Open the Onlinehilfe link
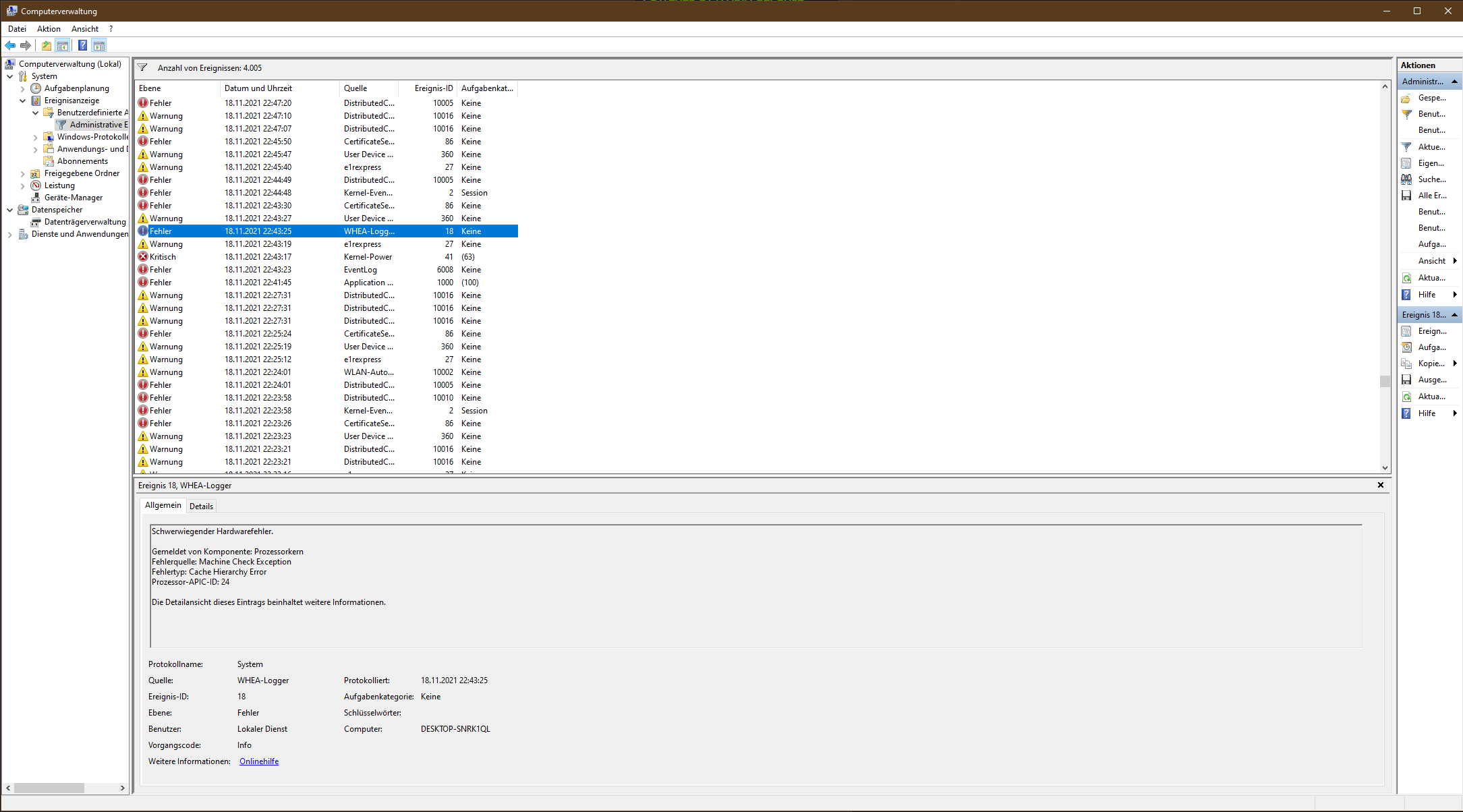Screen dimensions: 1463x812 (x=258, y=761)
